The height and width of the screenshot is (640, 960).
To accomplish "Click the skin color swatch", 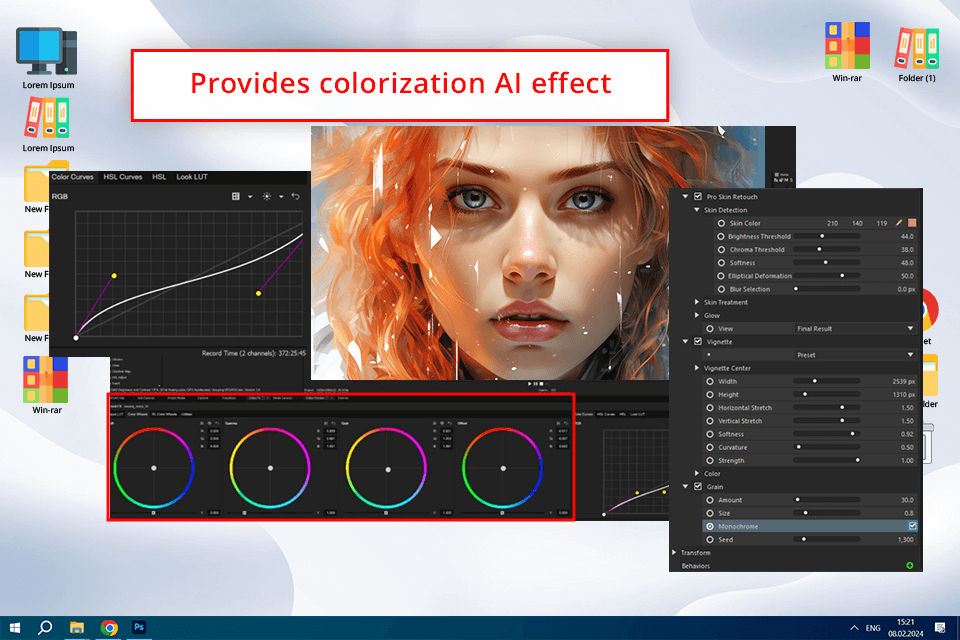I will tap(912, 223).
